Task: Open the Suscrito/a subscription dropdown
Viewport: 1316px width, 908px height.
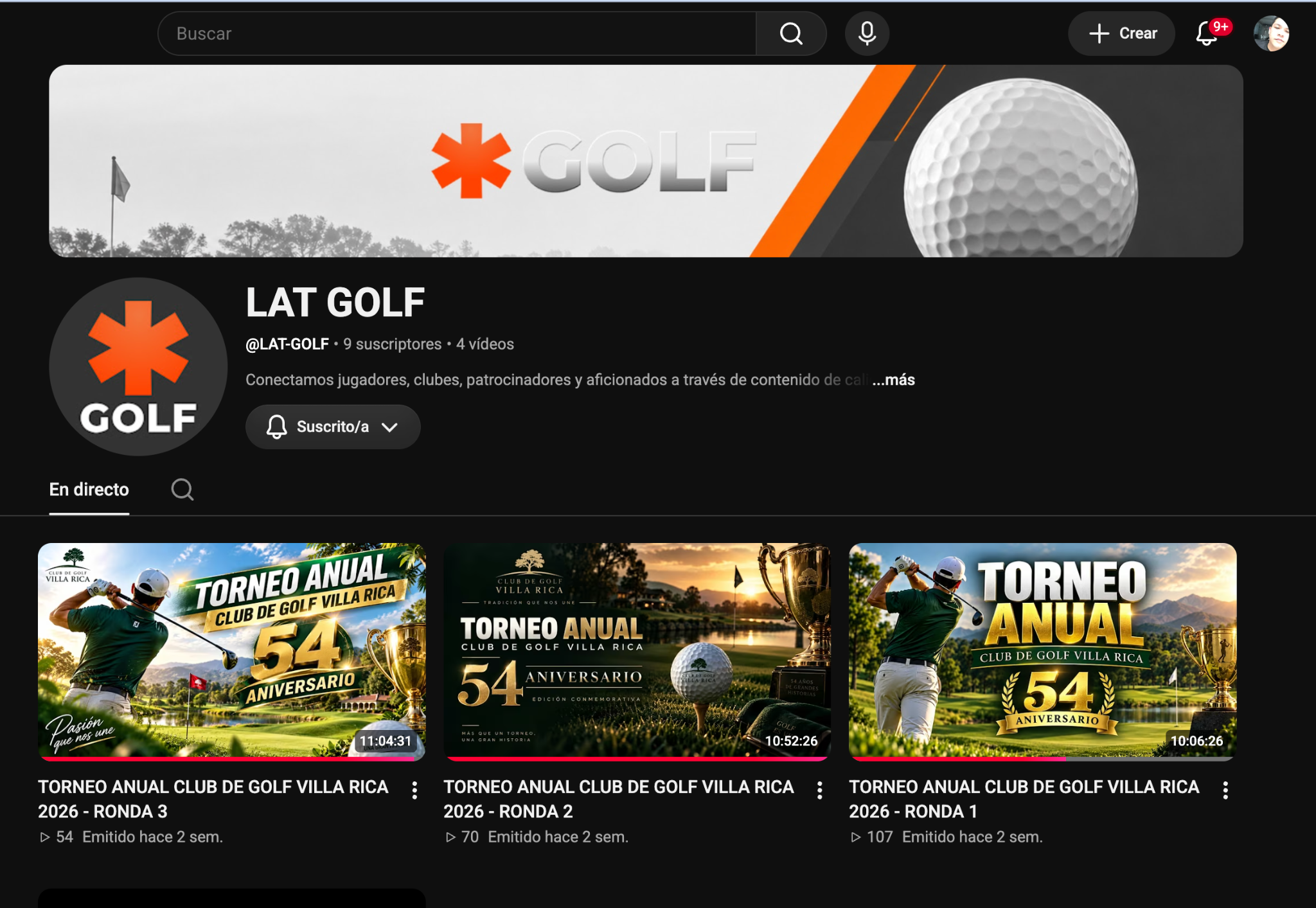Action: pyautogui.click(x=333, y=427)
